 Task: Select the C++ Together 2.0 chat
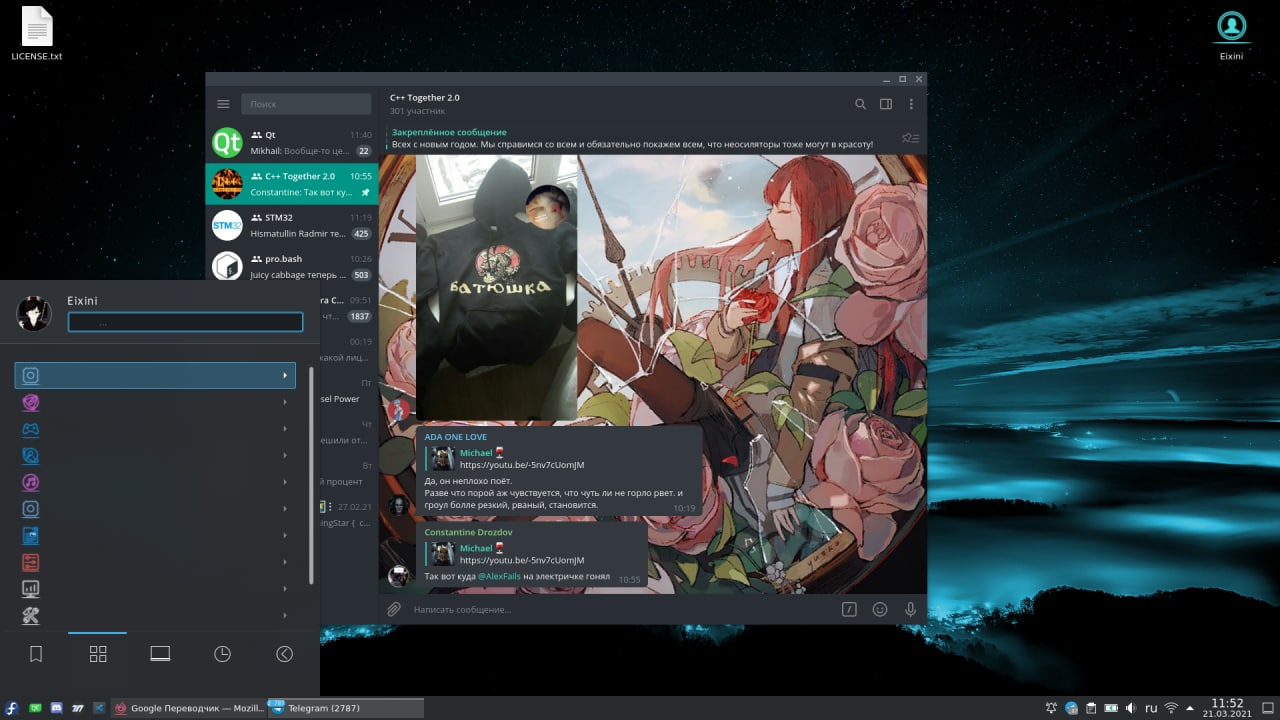[x=292, y=184]
